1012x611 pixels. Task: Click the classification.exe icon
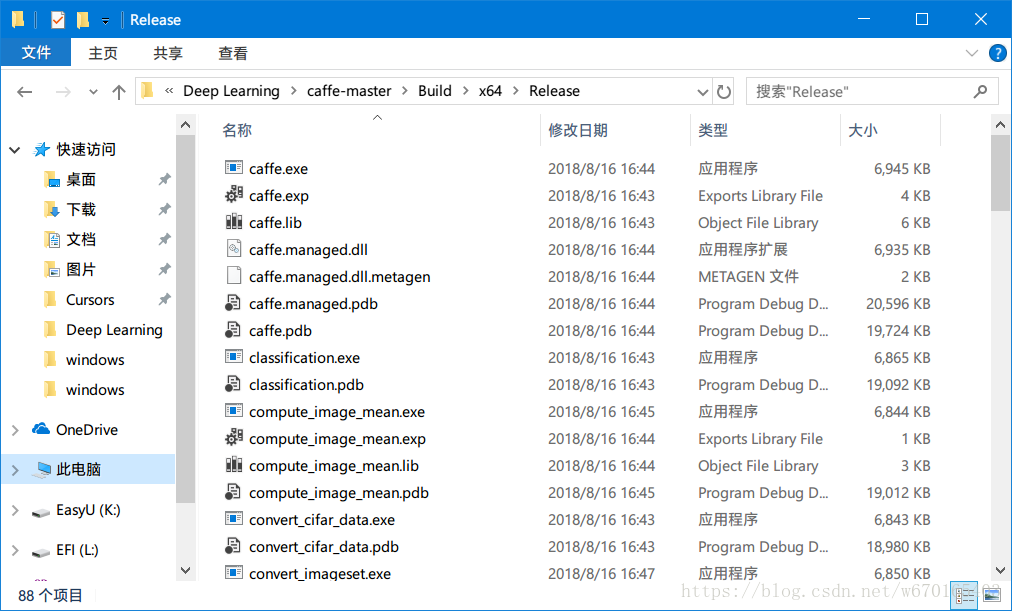234,357
